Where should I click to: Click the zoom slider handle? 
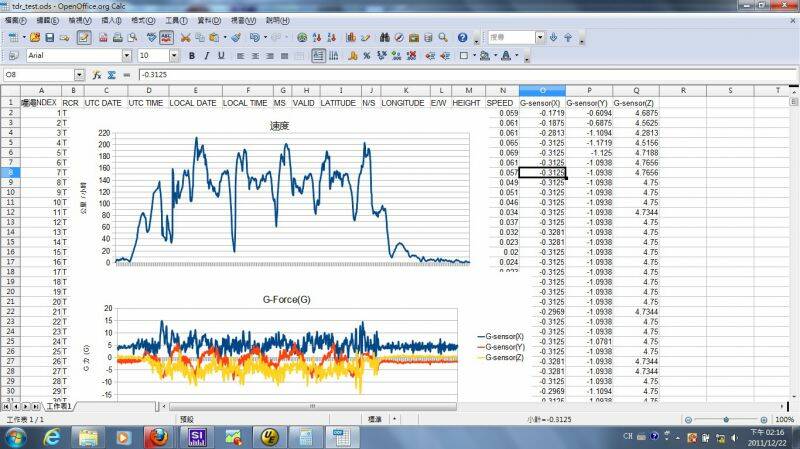pos(726,420)
